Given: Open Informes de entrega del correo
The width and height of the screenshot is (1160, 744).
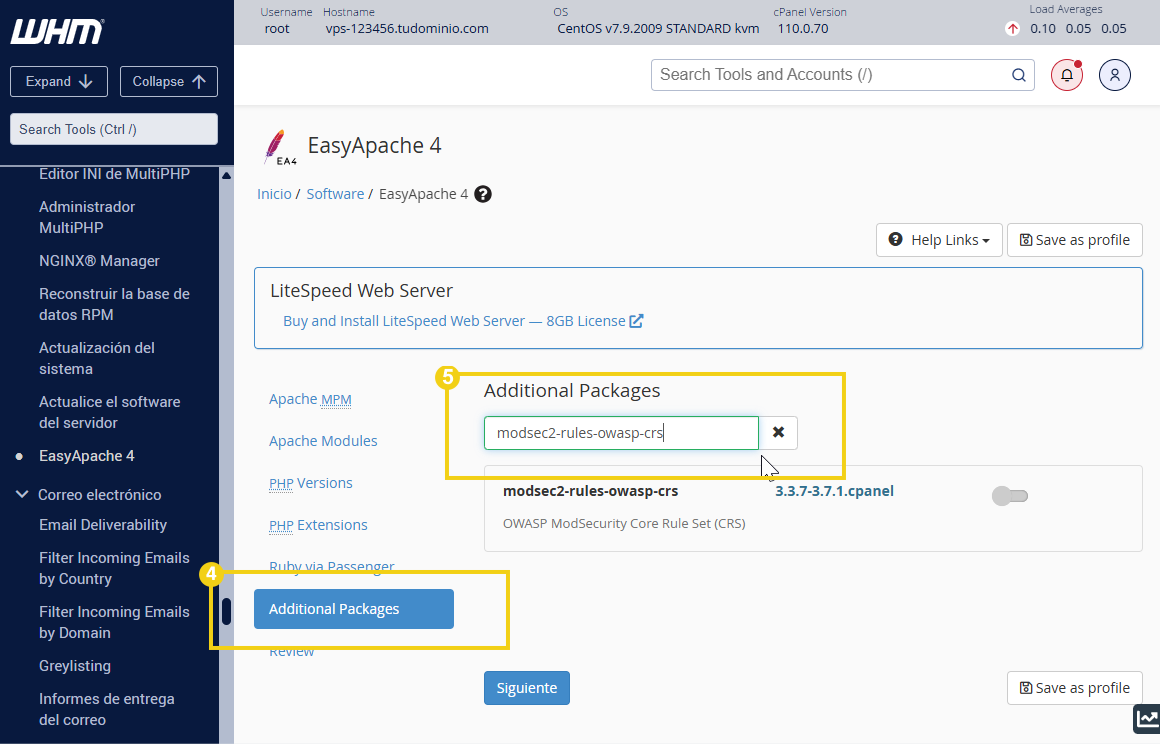Looking at the screenshot, I should point(107,709).
